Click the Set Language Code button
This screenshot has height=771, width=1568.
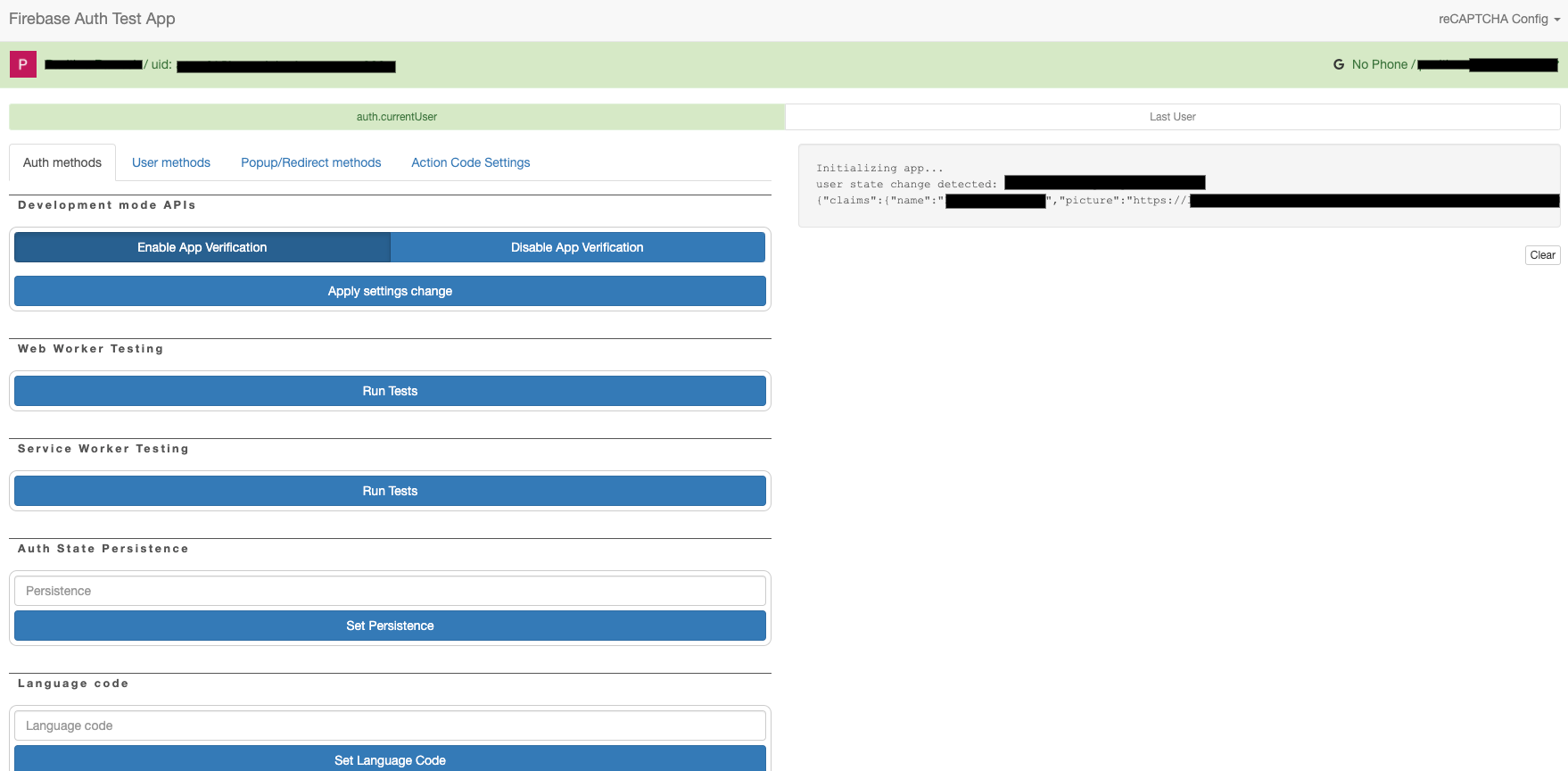tap(390, 759)
